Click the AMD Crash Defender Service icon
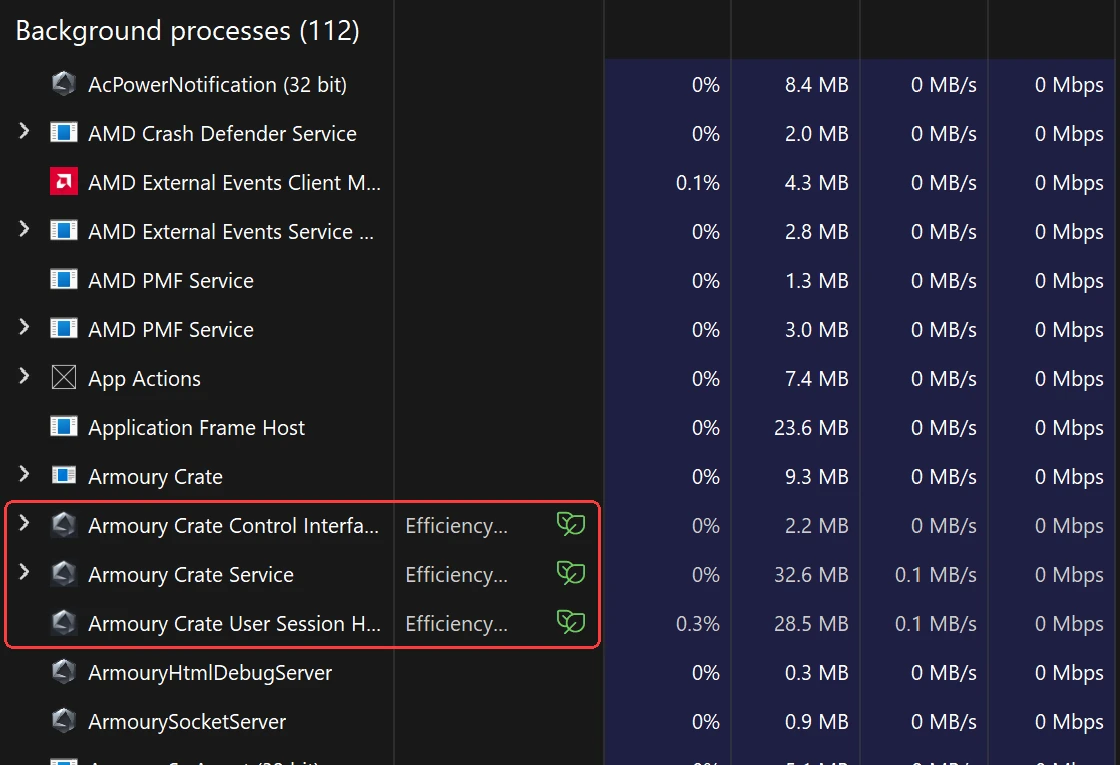Viewport: 1120px width, 765px height. pos(64,133)
